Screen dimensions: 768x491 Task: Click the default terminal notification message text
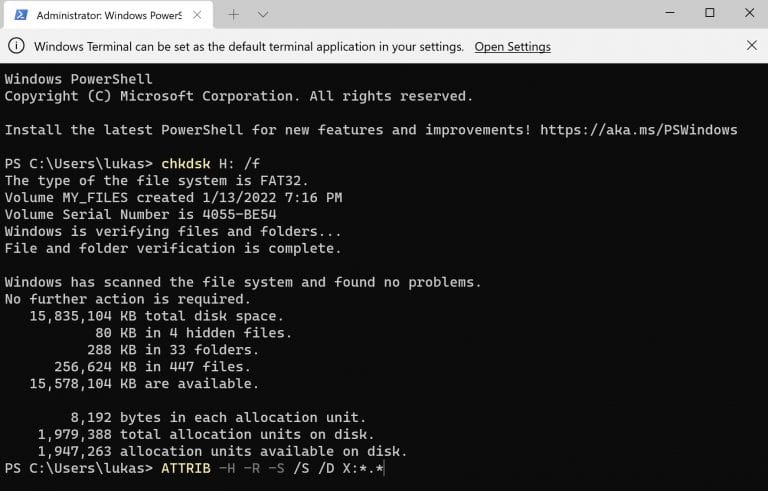coord(249,47)
